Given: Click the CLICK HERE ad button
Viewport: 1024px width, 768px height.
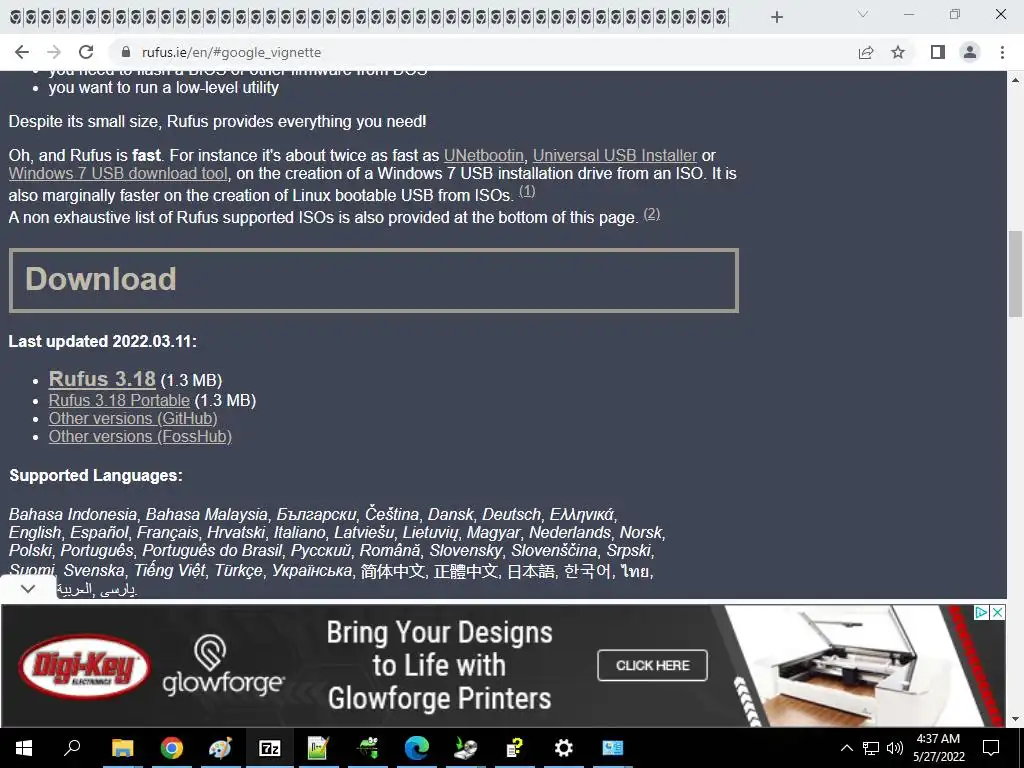Looking at the screenshot, I should (x=652, y=665).
